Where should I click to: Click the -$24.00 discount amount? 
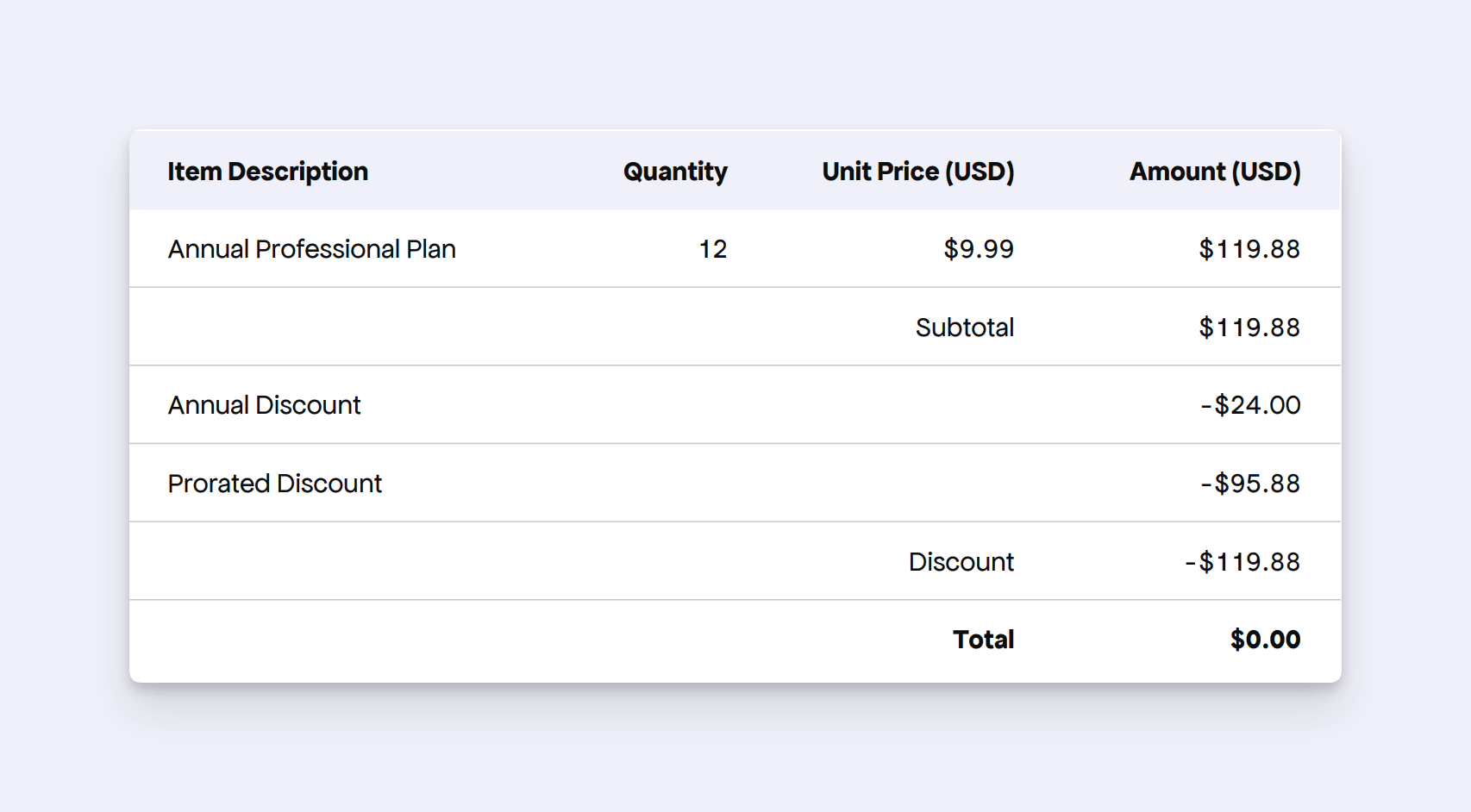pyautogui.click(x=1249, y=405)
